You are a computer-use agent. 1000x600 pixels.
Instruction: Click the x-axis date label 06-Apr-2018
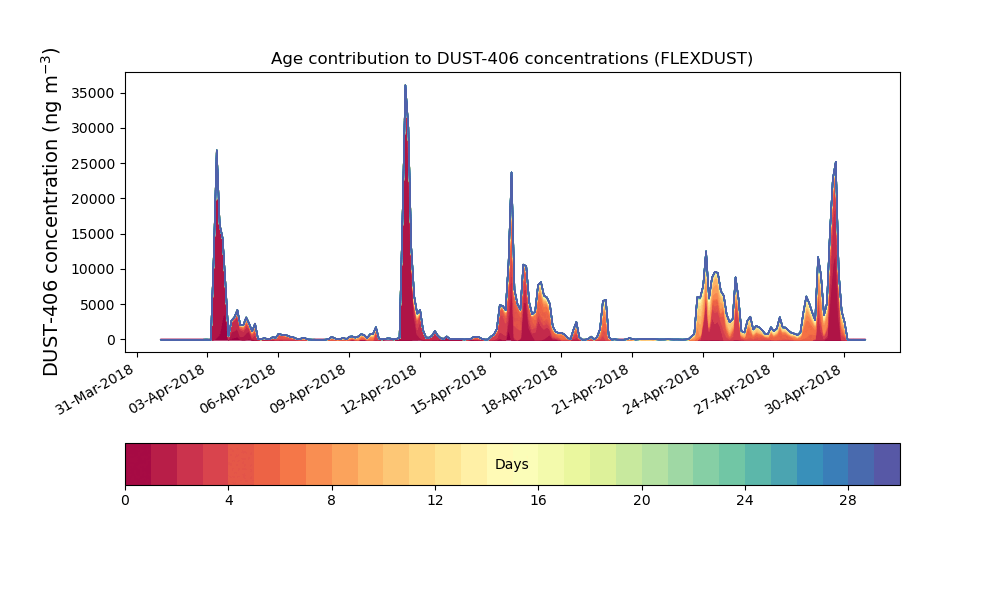[x=237, y=389]
